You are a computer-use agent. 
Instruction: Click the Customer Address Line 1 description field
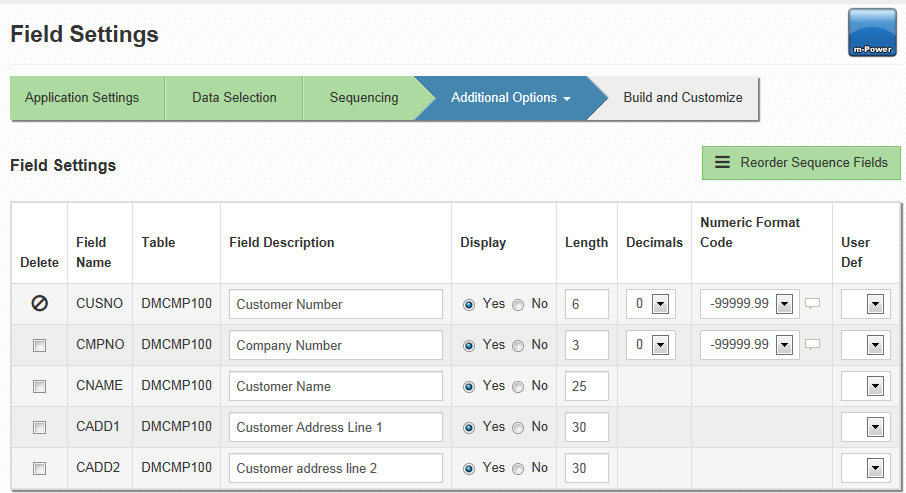[335, 427]
